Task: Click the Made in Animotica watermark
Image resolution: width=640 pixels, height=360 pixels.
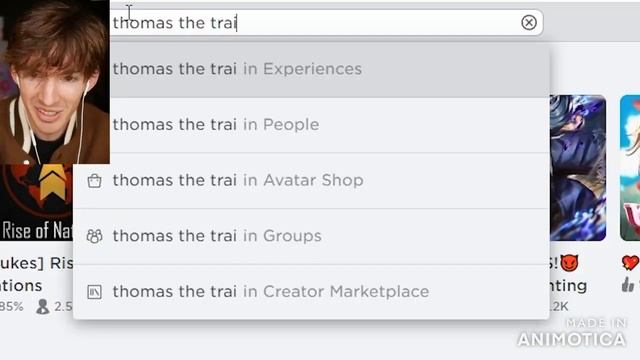Action: 572,333
